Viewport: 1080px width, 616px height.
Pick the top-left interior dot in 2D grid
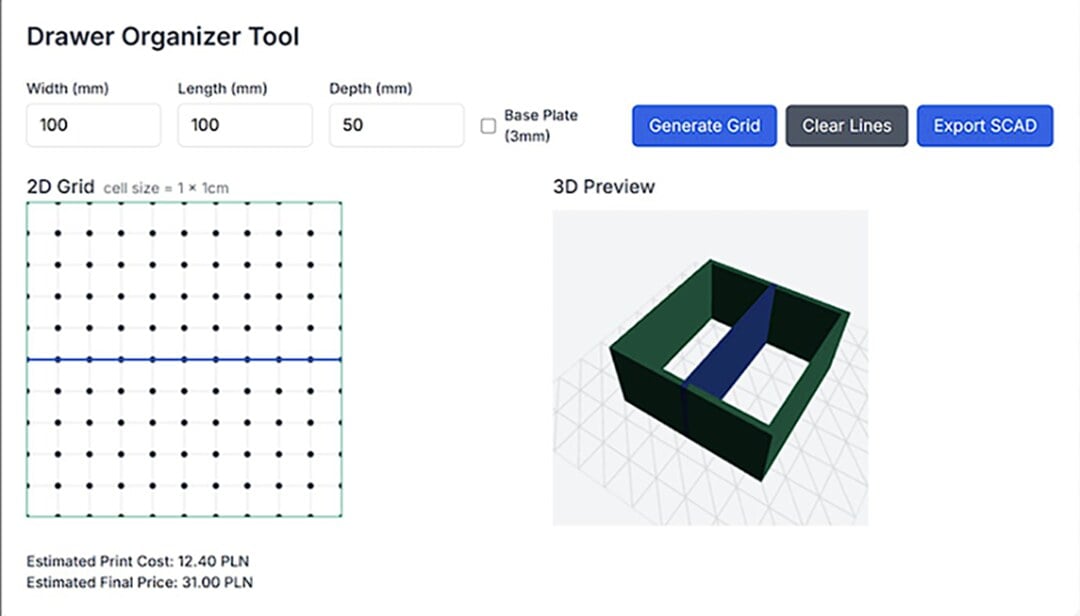(58, 233)
